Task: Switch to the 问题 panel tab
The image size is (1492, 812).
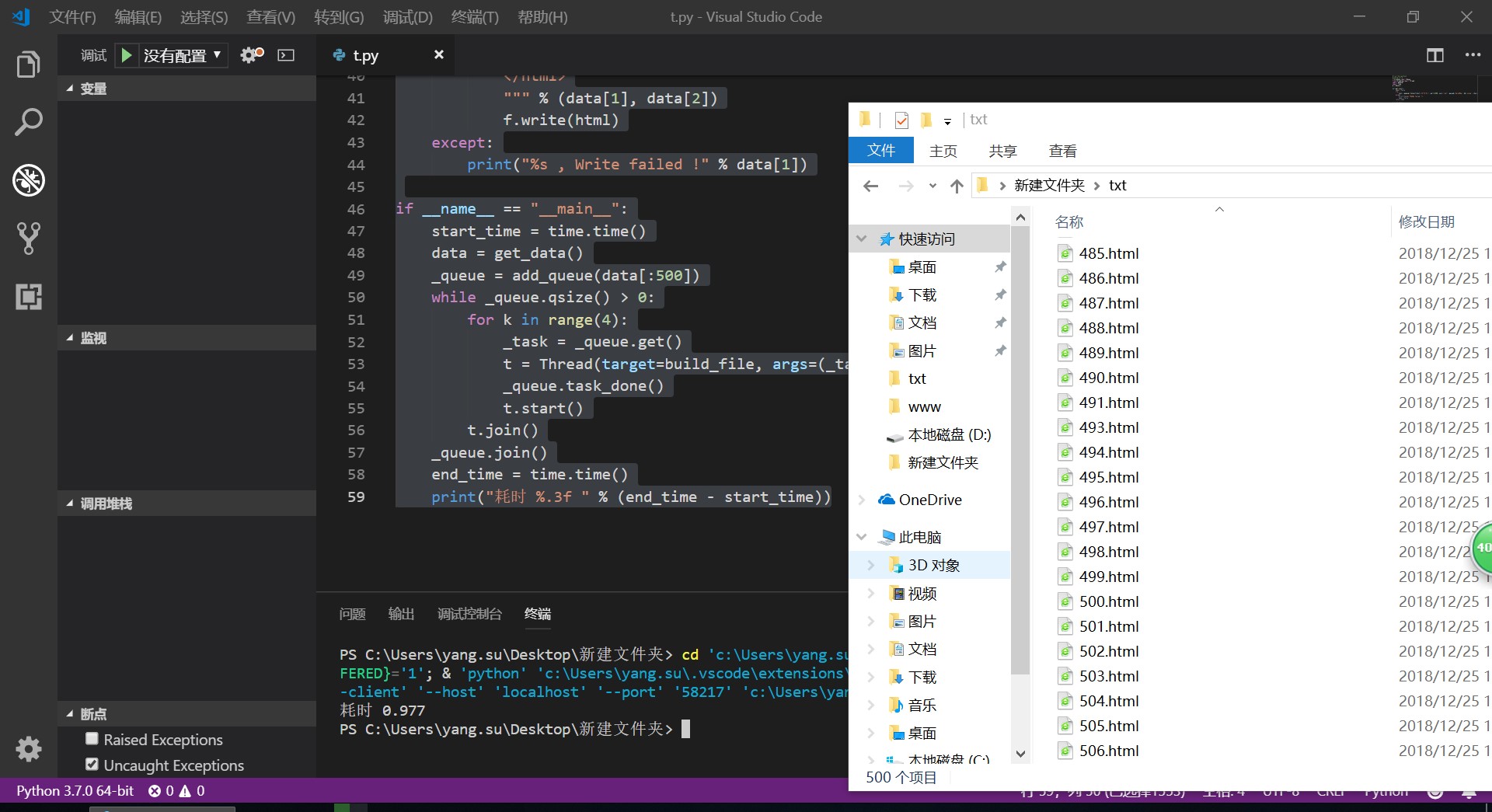Action: (x=352, y=614)
